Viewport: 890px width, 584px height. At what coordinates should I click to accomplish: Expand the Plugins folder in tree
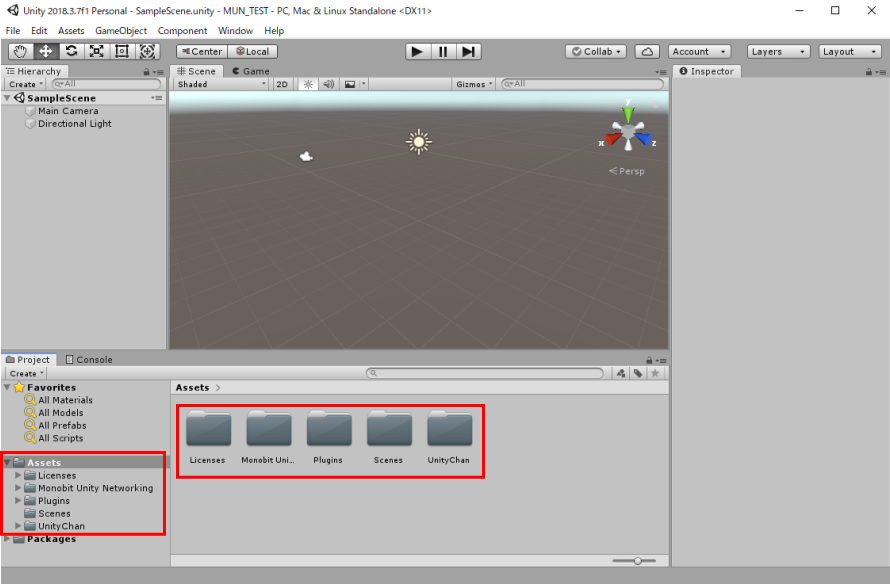click(x=18, y=501)
